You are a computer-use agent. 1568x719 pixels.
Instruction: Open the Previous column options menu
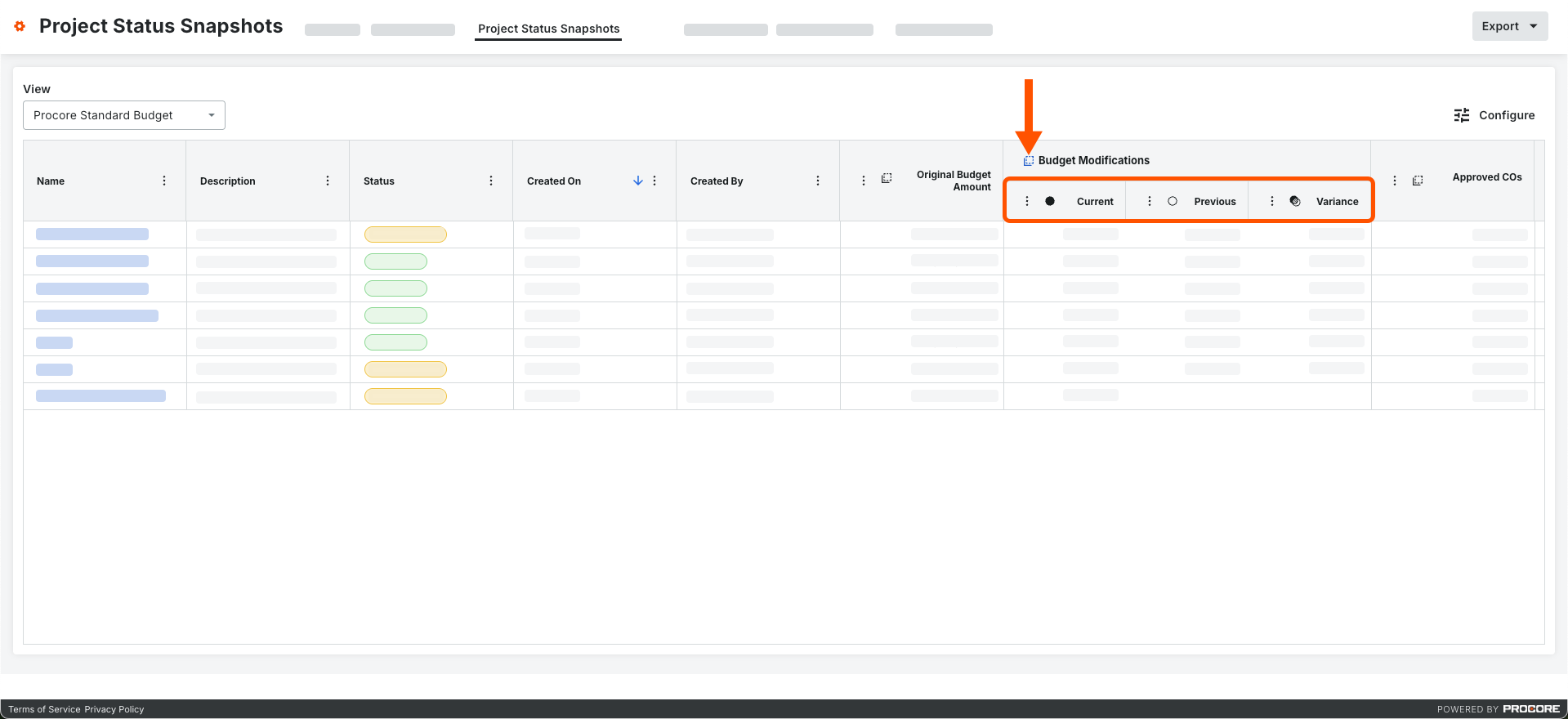[x=1150, y=201]
